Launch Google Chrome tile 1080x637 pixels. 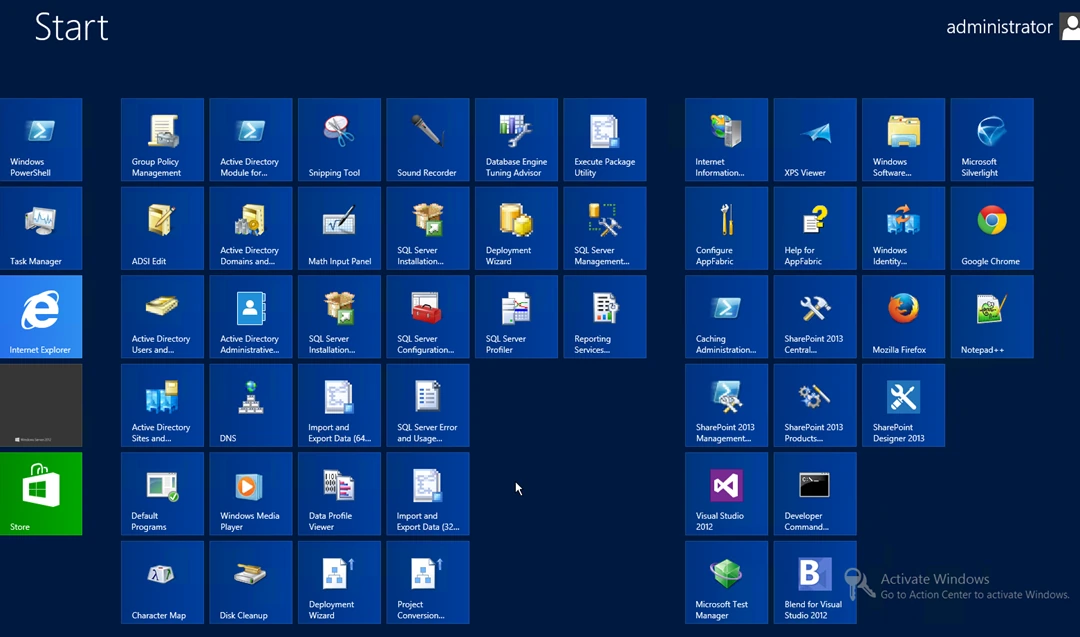[992, 228]
